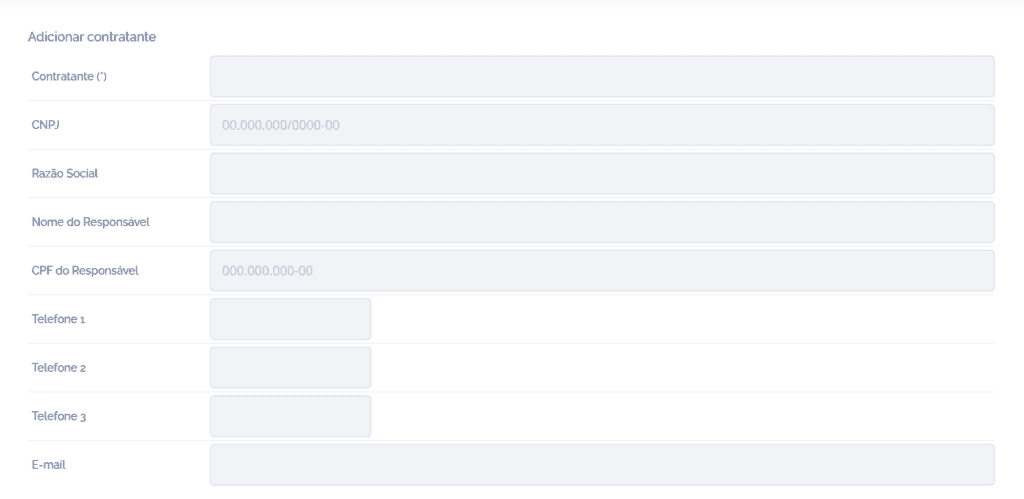Screen dimensions: 1024x499
Task: Focus the Telefone 3 input box
Action: 291,416
